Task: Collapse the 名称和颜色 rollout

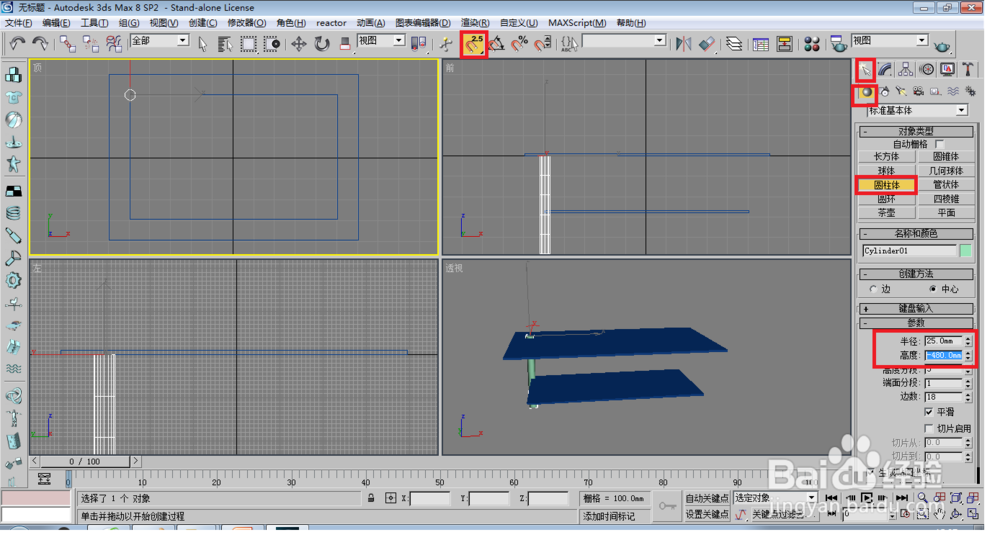Action: (x=916, y=234)
